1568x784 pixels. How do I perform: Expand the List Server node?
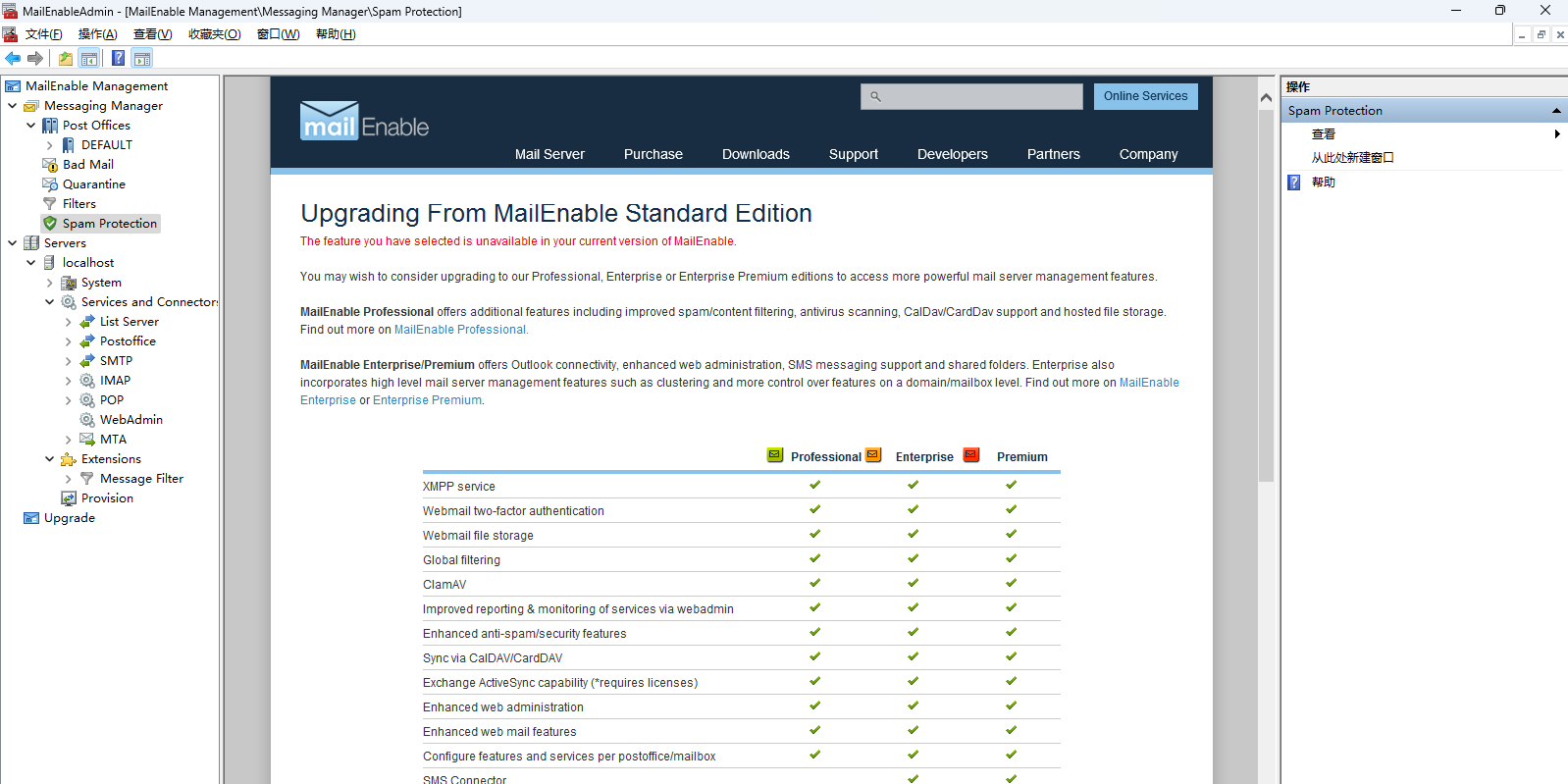coord(68,322)
